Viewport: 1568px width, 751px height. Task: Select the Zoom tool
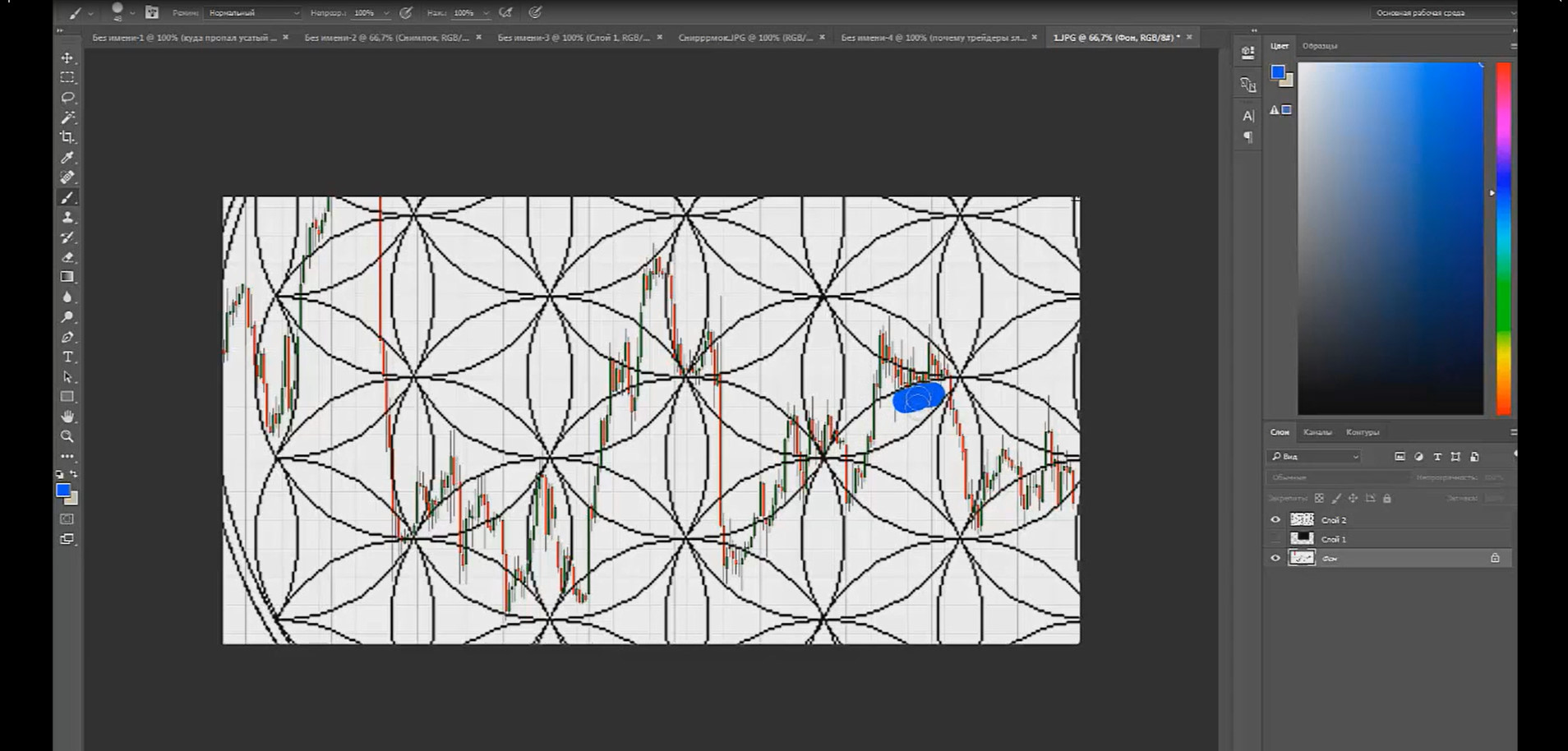coord(67,436)
